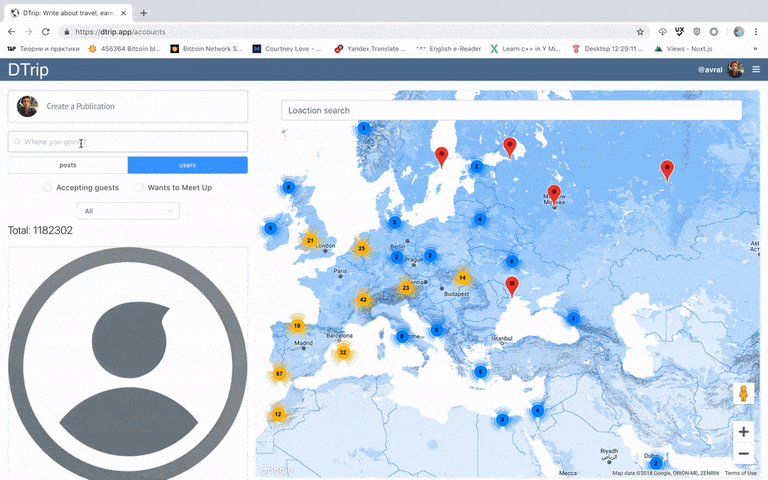Screen dimensions: 768x480
Task: Open the Chrome three-dot menu
Action: [756, 32]
